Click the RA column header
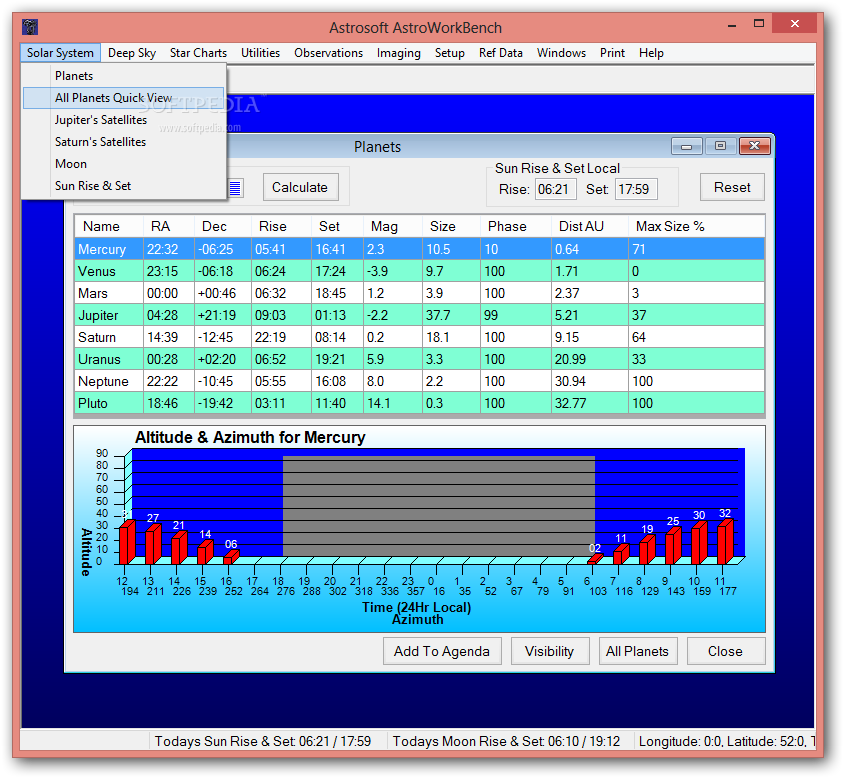 [x=169, y=227]
